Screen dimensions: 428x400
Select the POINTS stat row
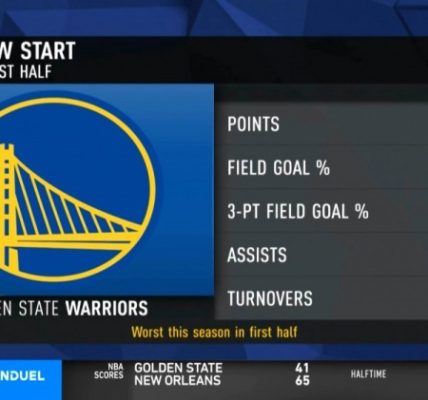(x=321, y=124)
